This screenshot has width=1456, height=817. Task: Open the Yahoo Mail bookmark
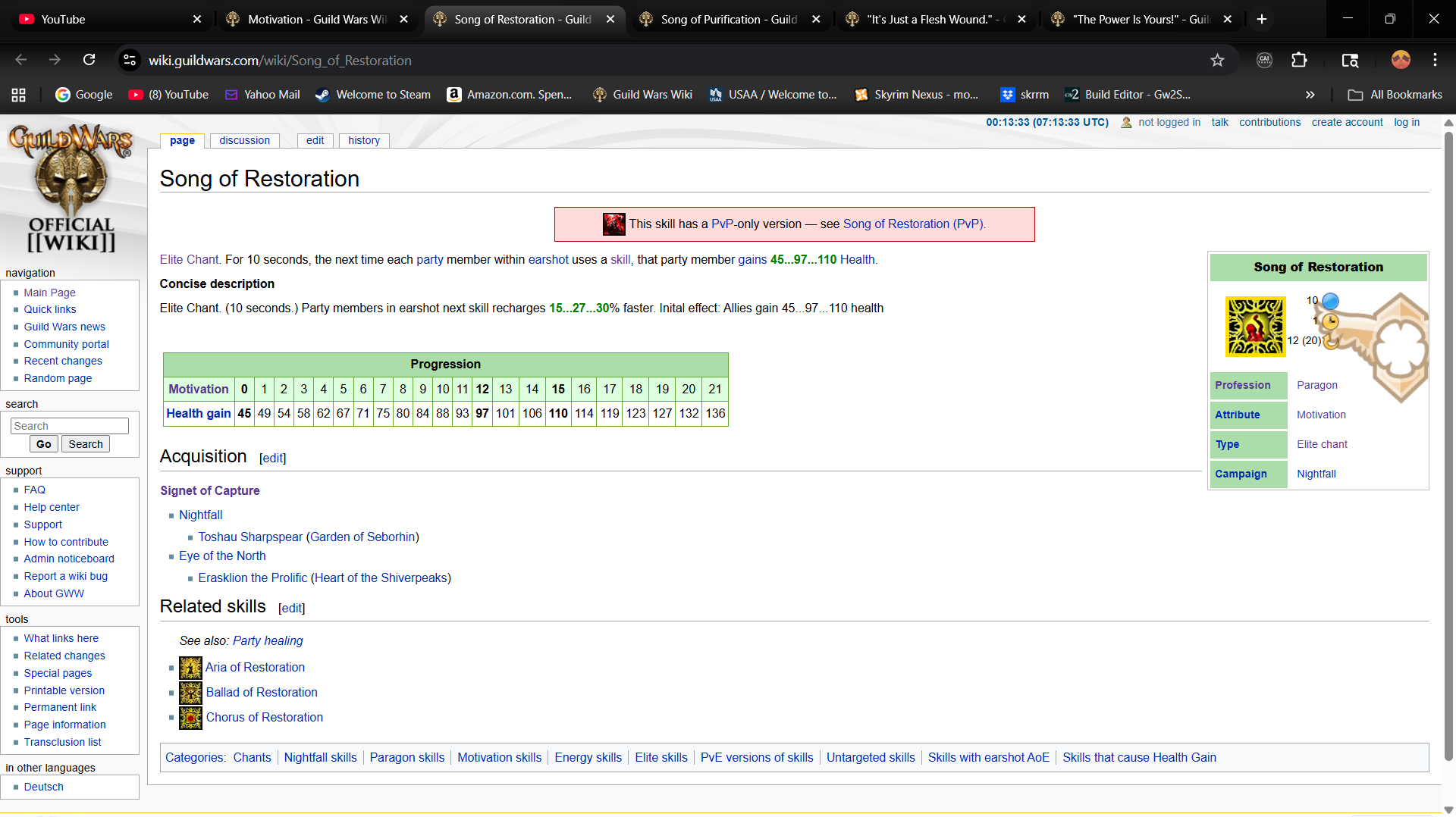(x=262, y=95)
